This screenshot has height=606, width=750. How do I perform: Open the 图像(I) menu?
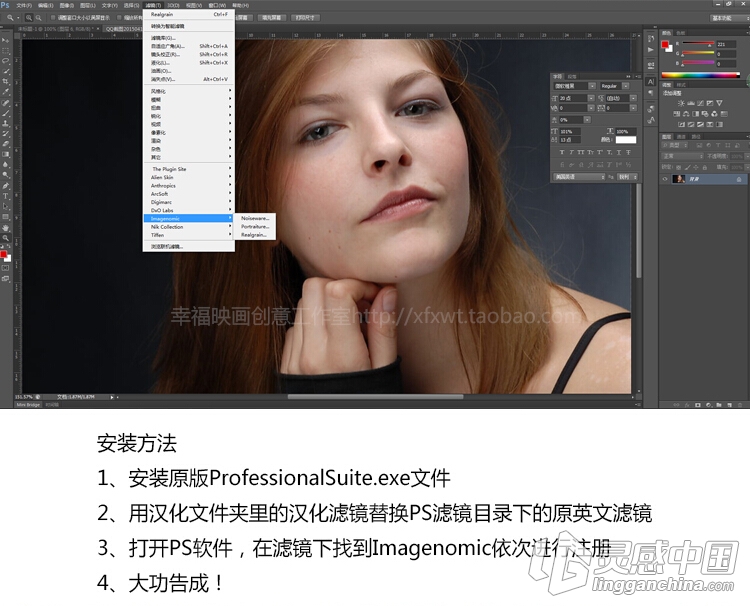(66, 5)
